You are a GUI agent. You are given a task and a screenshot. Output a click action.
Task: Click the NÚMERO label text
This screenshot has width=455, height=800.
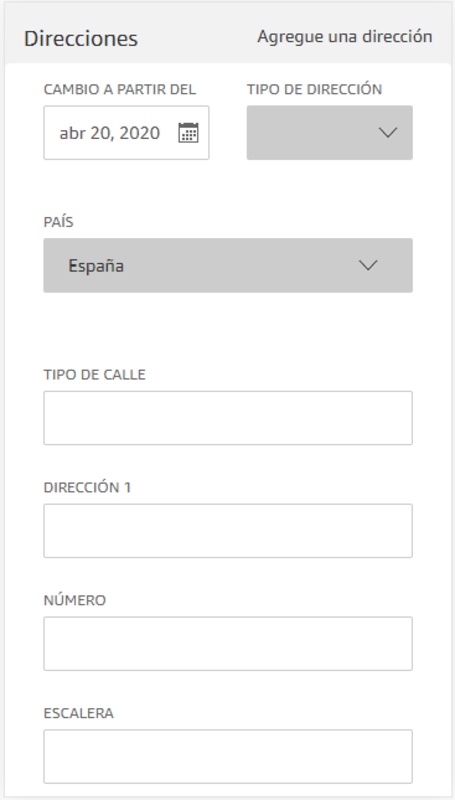coord(74,600)
